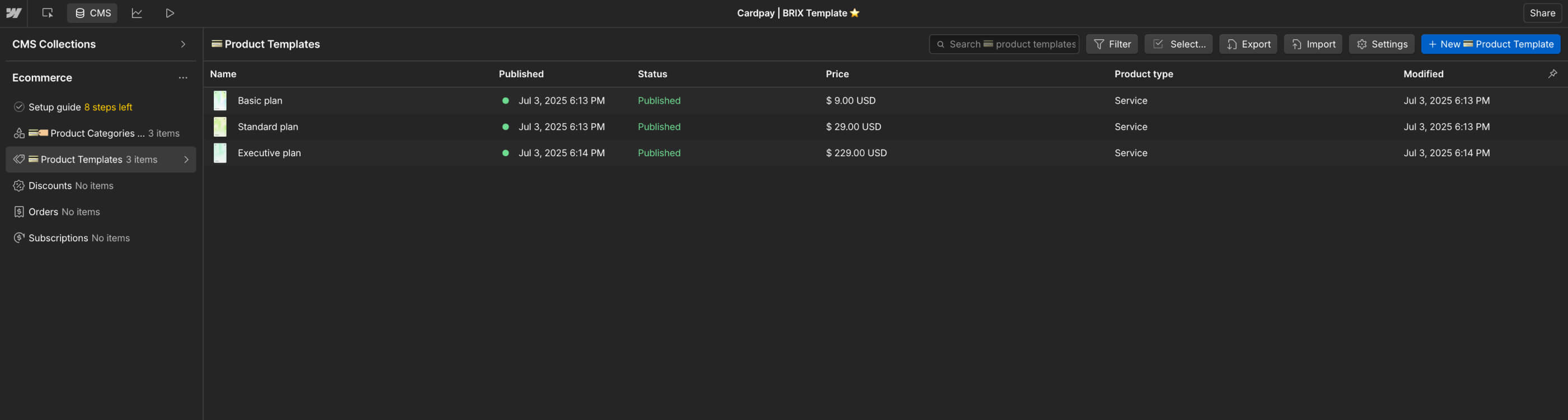Open Subscriptions in the sidebar

[x=101, y=238]
